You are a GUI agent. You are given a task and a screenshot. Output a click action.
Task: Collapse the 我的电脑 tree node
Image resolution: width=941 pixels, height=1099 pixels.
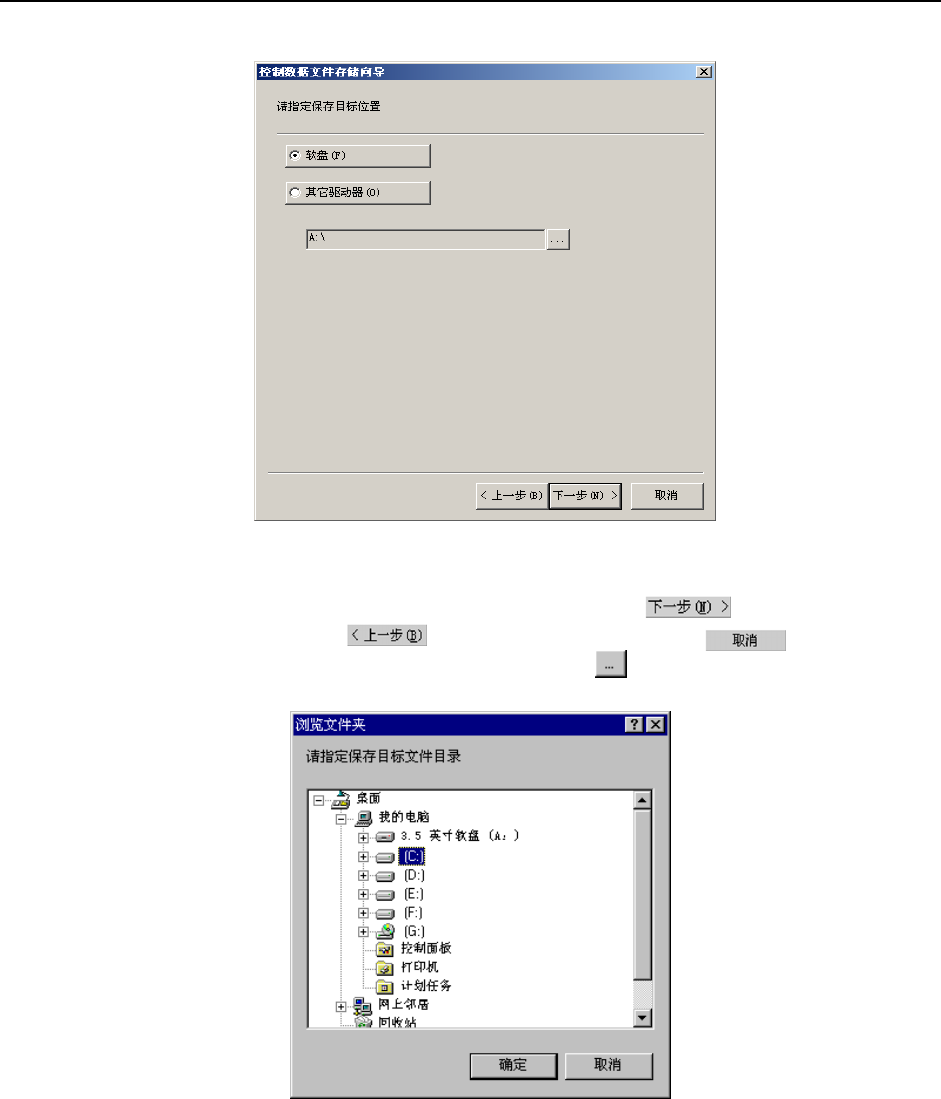pos(341,819)
